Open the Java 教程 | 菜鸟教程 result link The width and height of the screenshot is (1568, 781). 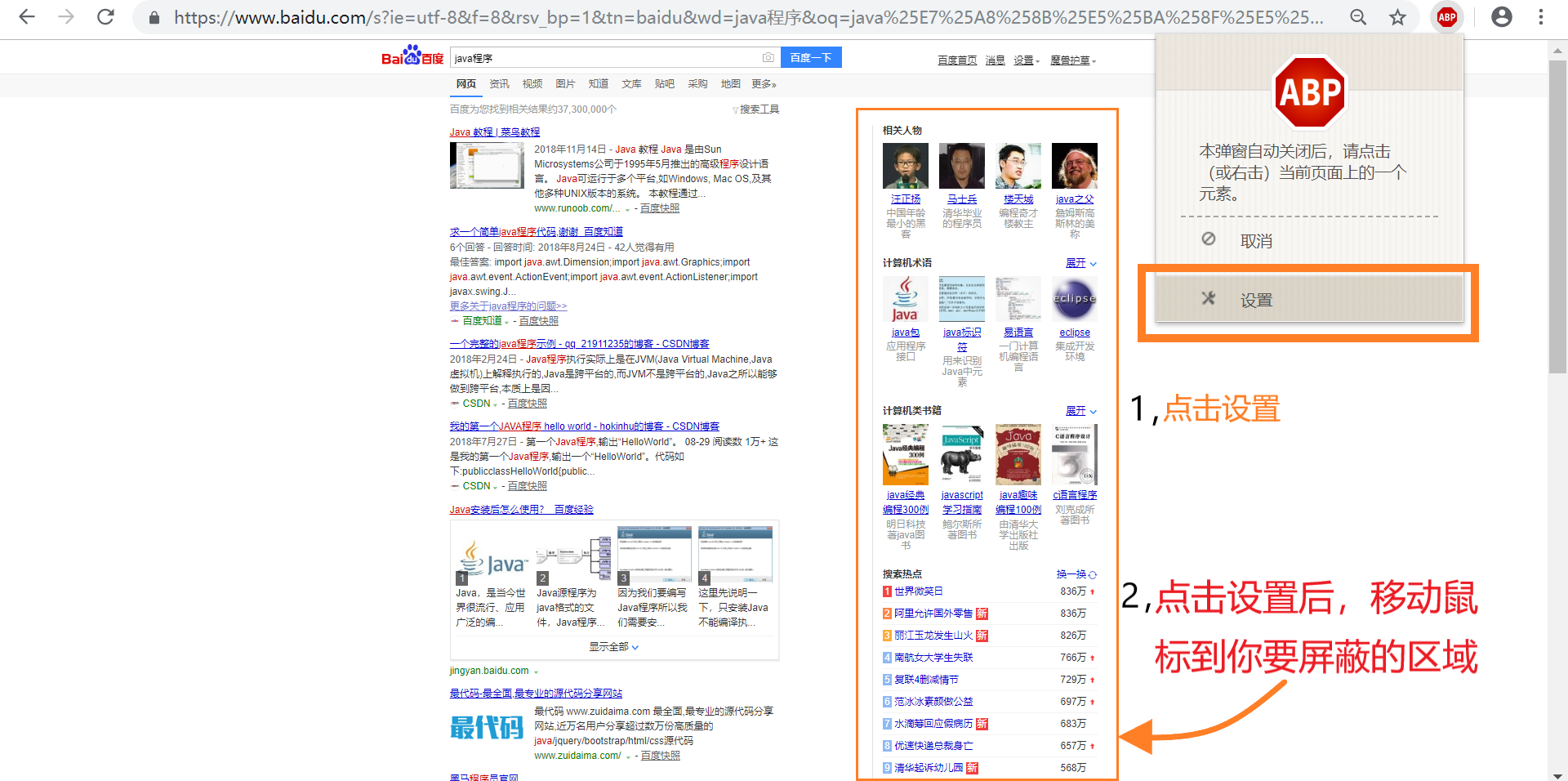point(494,132)
